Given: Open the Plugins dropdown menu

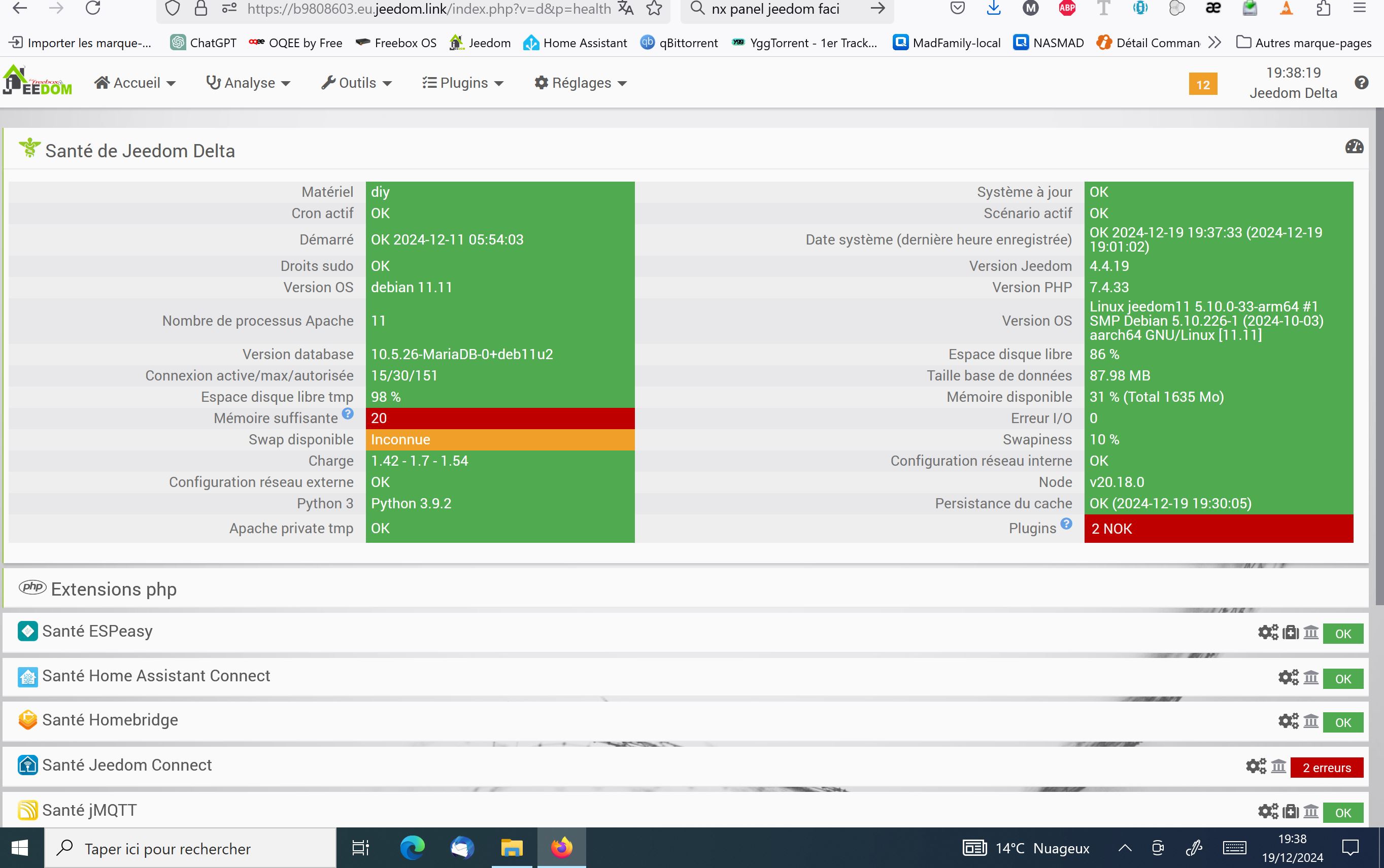Looking at the screenshot, I should tap(463, 83).
